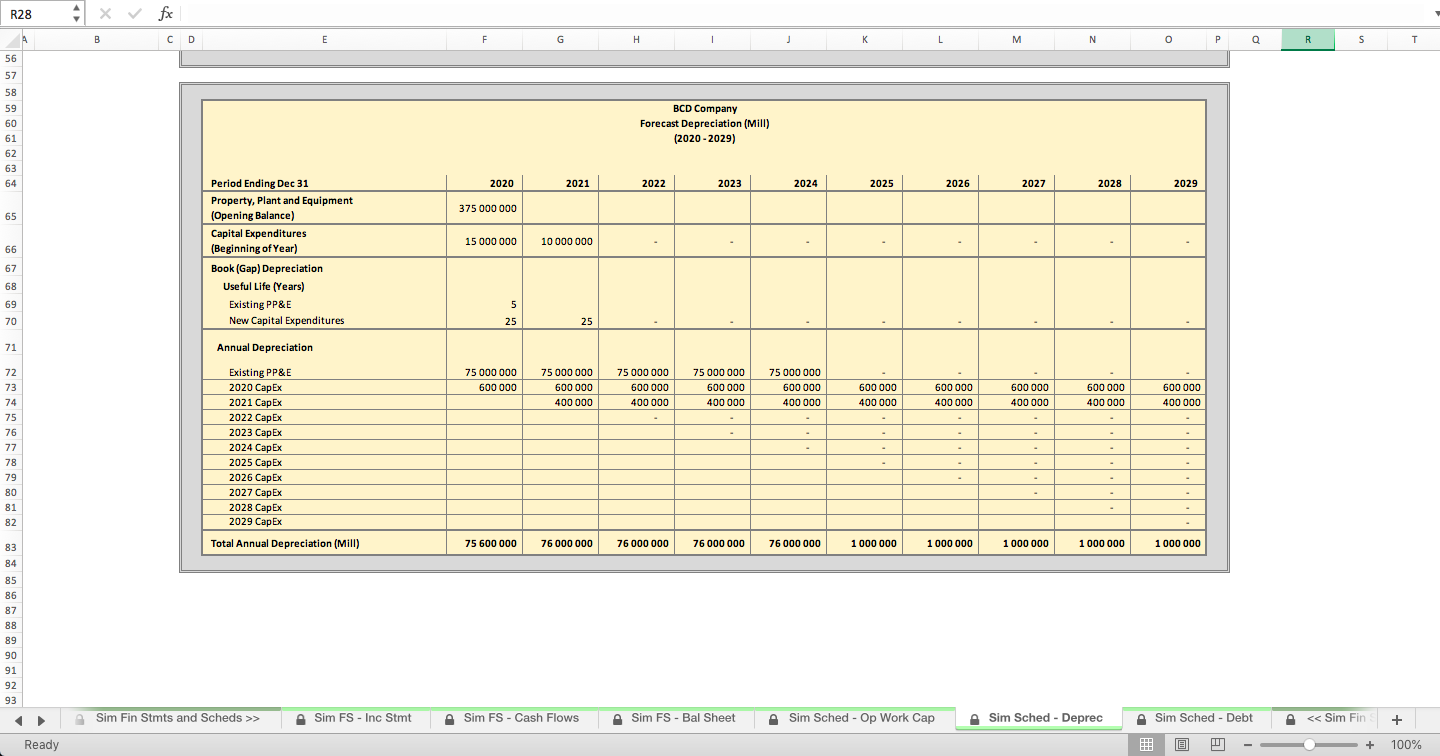Viewport: 1440px width, 756px height.
Task: Add a new sheet with the plus icon
Action: point(1397,719)
